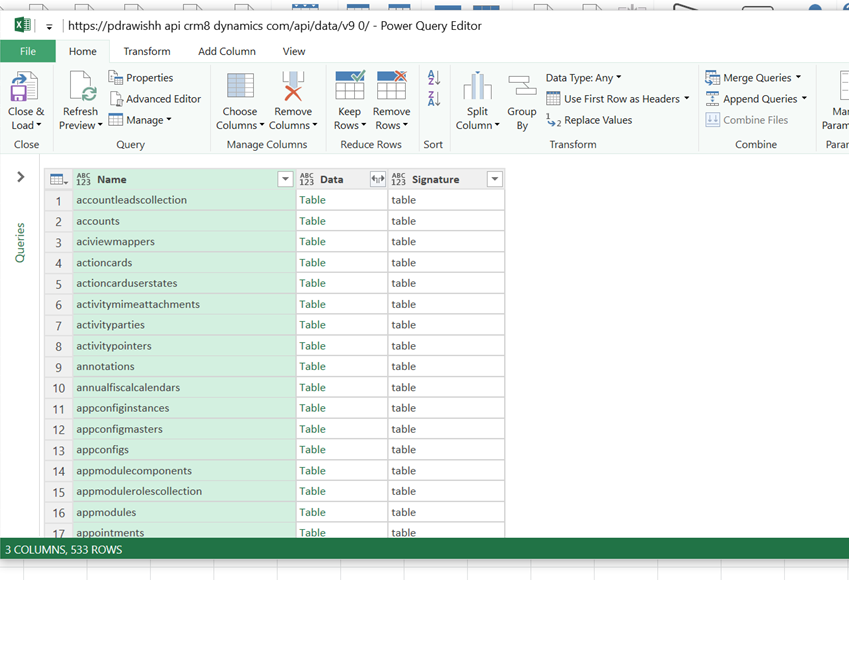Screen dimensions: 849x650
Task: Open the Signature column filter dropdown
Action: (x=494, y=180)
